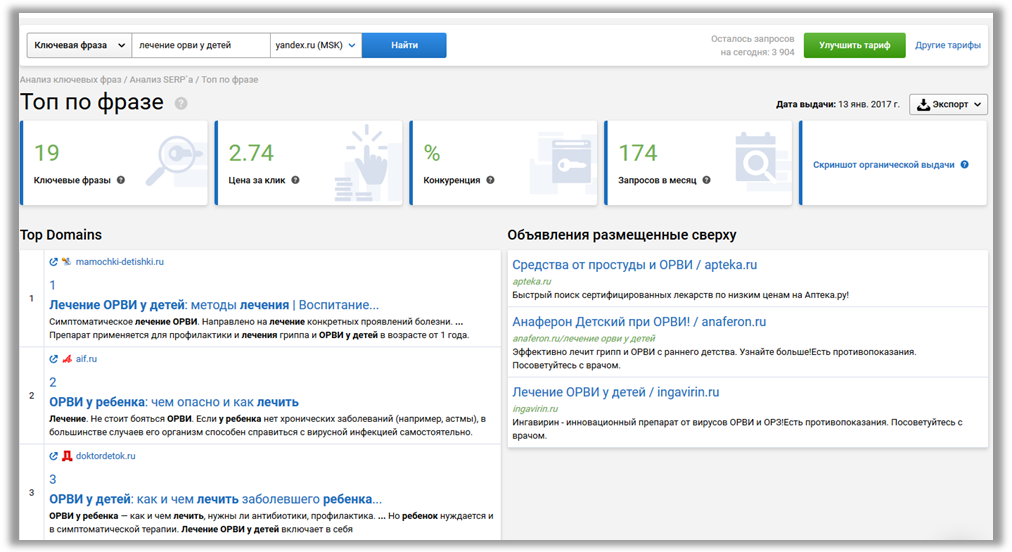Screen dimensions: 1012x552
Task: Click the aif.ru favicon
Action: coord(66,358)
